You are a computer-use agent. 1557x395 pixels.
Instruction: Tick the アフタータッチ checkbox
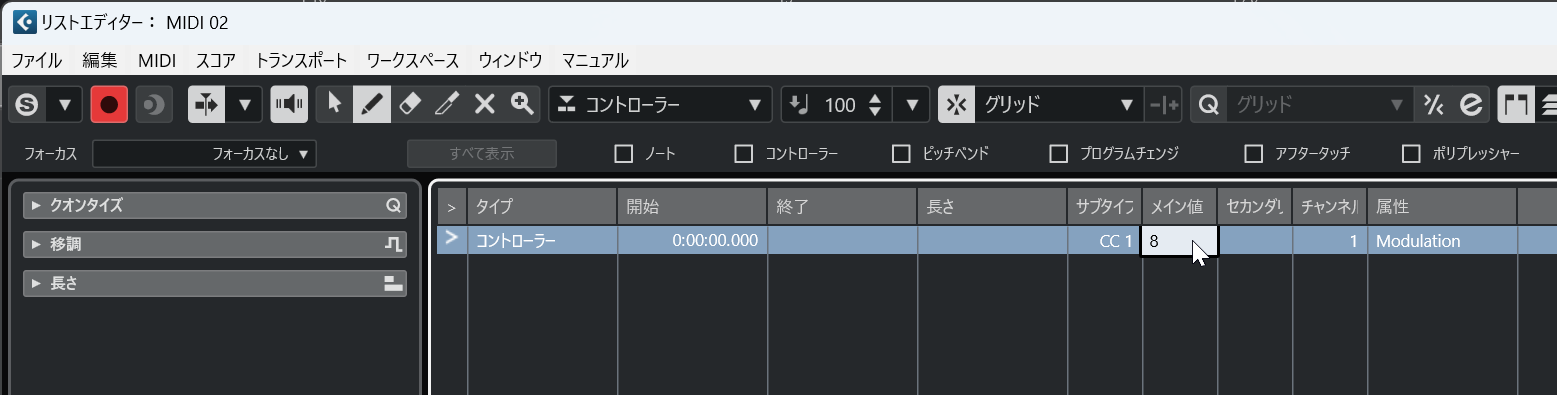(1254, 154)
